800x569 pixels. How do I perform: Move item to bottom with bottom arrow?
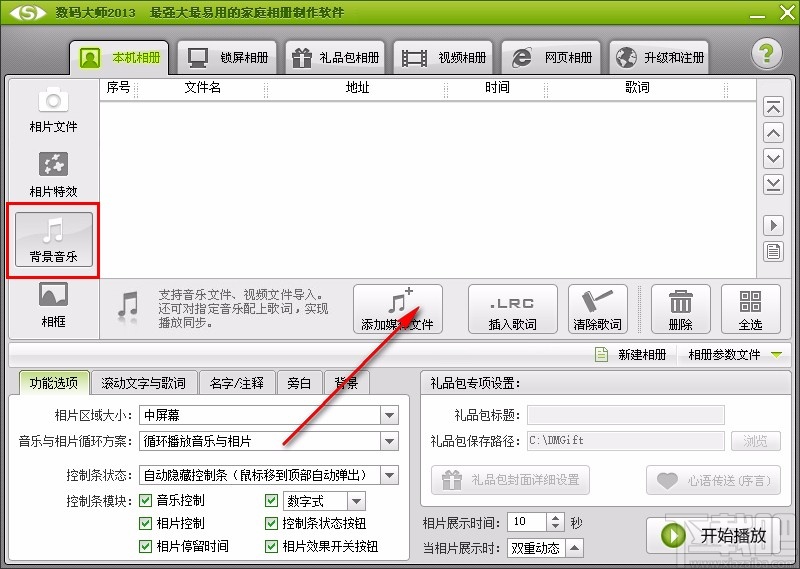point(773,184)
